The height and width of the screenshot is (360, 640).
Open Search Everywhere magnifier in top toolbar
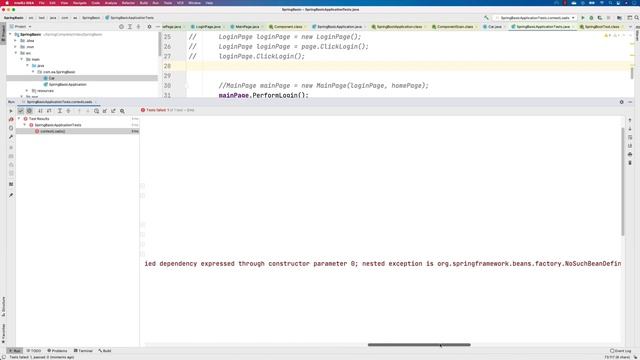click(636, 18)
